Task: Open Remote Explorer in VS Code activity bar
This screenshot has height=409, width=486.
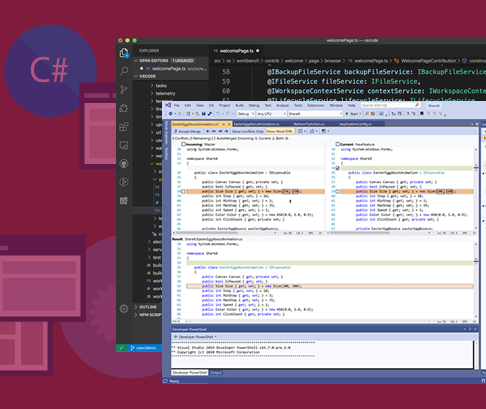Action: tap(124, 145)
